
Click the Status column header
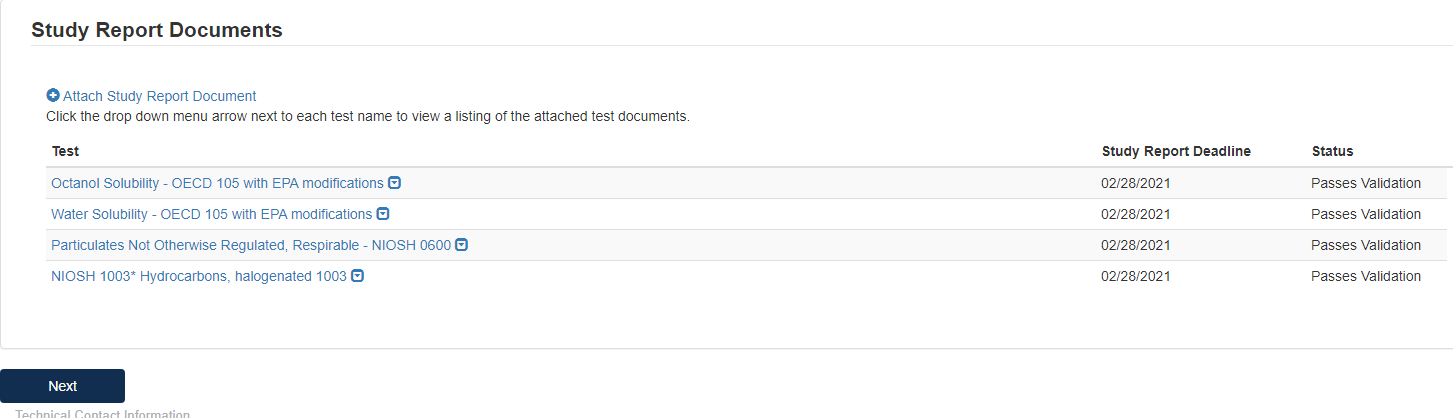coord(1332,151)
